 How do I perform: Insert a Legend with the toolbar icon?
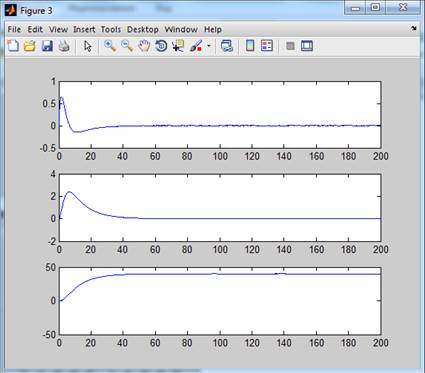pyautogui.click(x=267, y=45)
